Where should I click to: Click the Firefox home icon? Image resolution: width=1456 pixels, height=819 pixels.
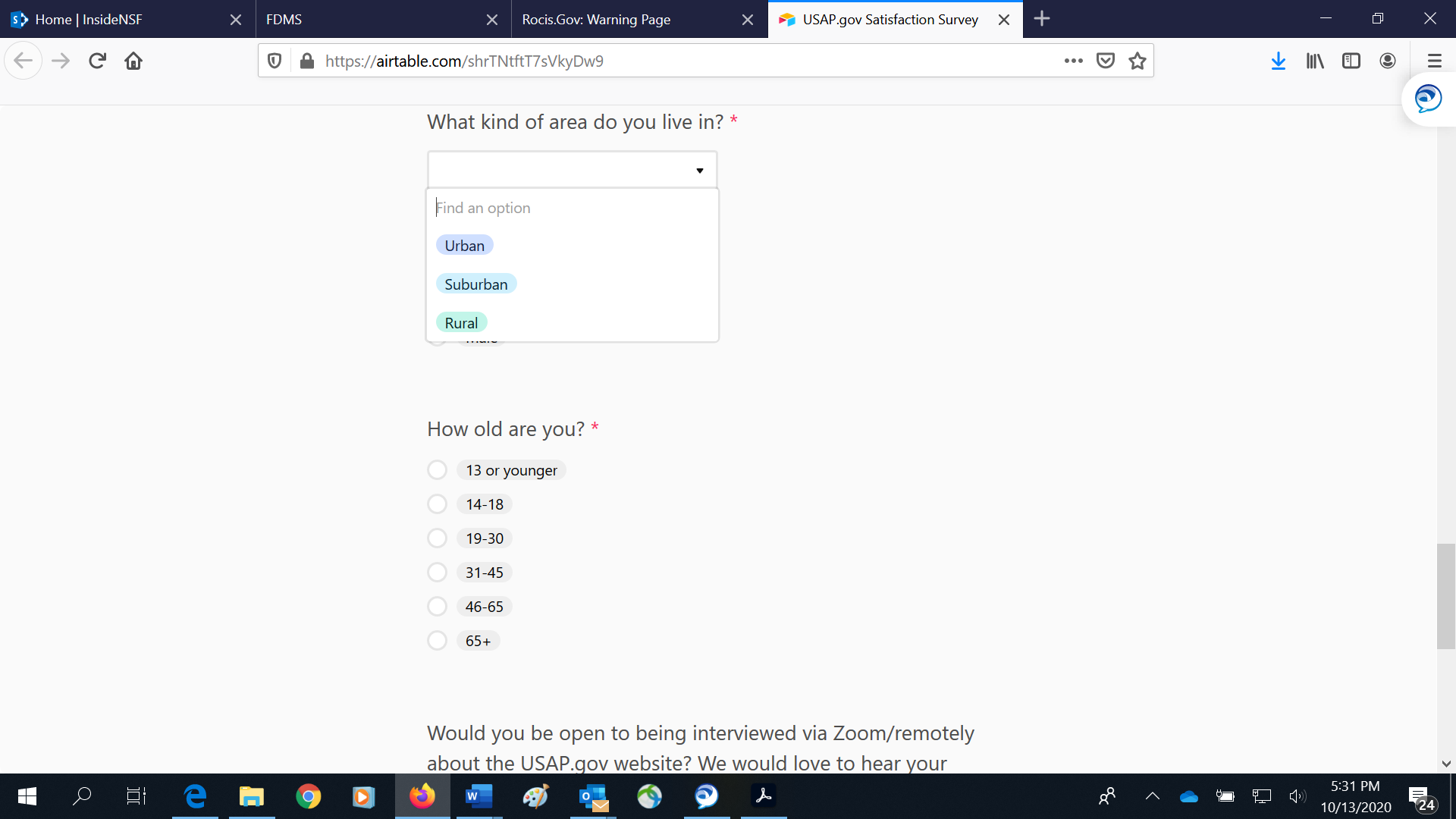pyautogui.click(x=133, y=61)
